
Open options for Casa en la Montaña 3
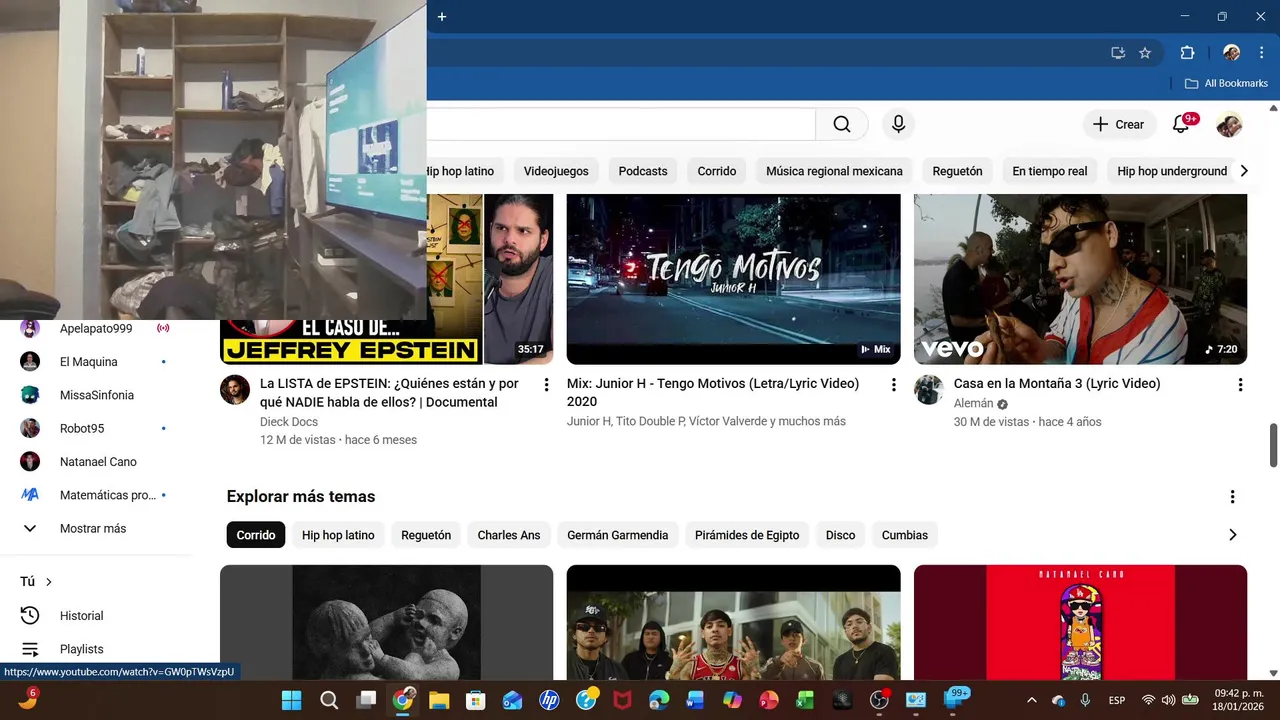(x=1240, y=384)
